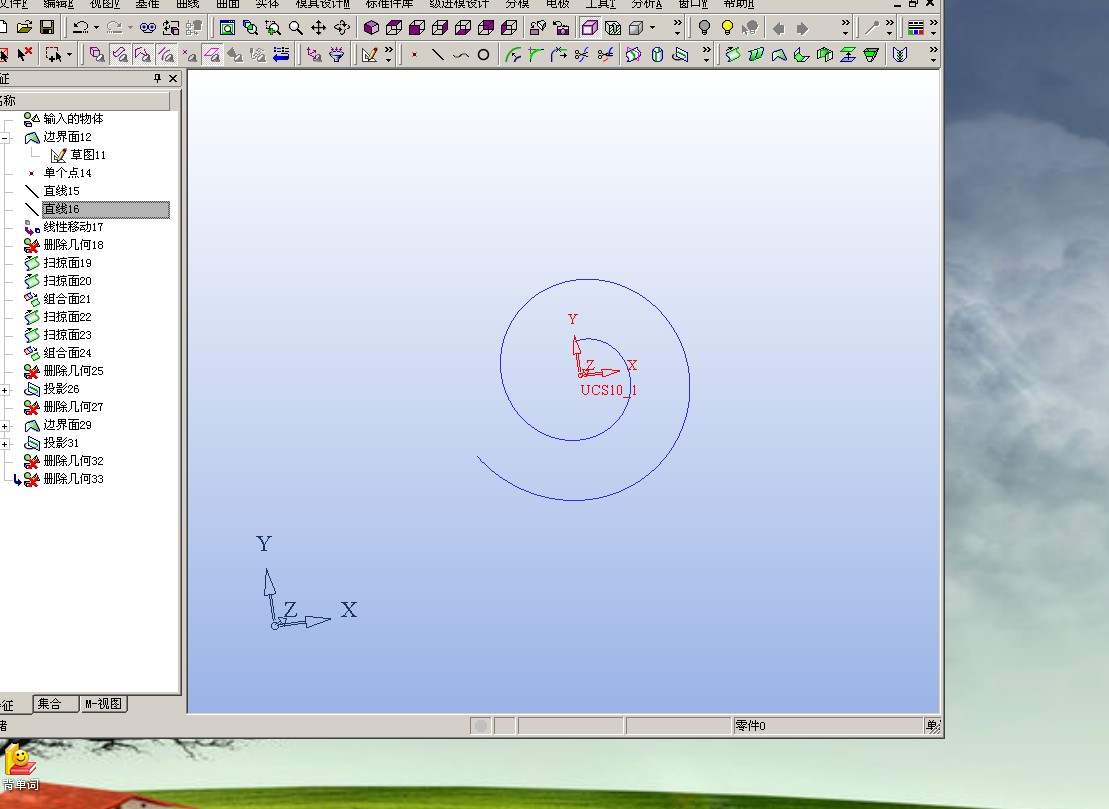
Task: Activate the pan four-arrow tool
Action: (318, 28)
